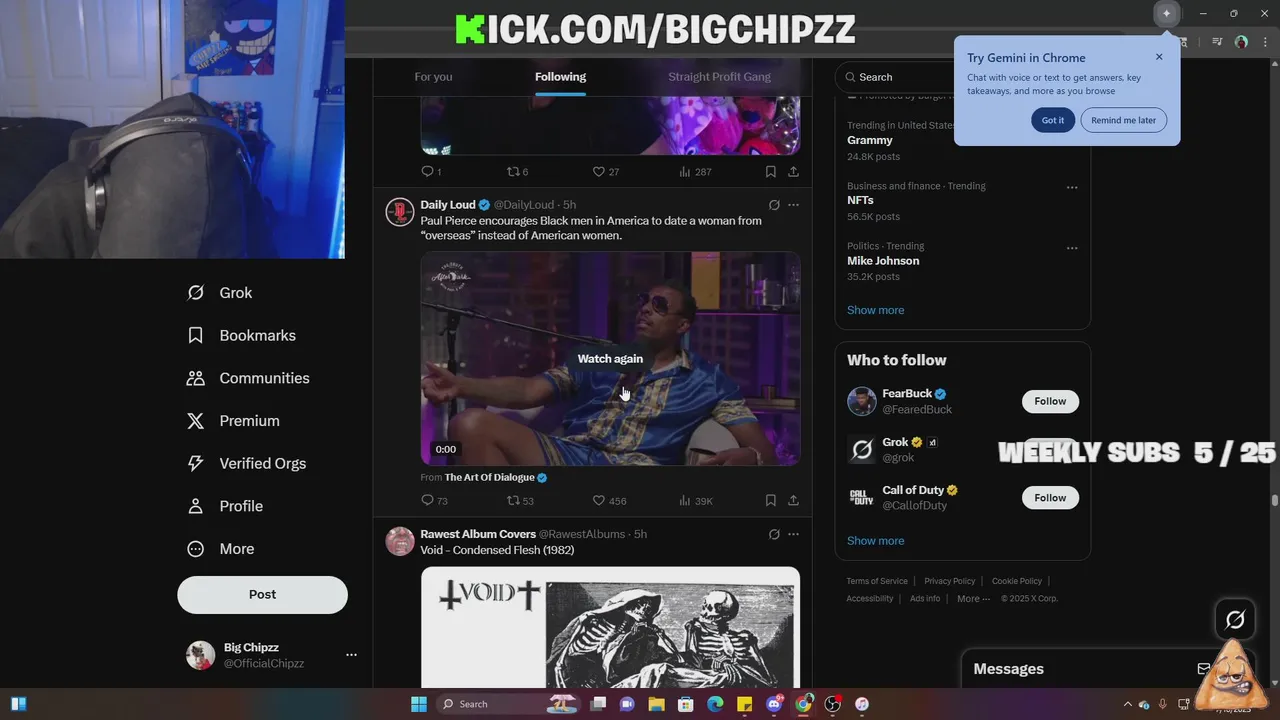Open Big Chipzz account options menu
This screenshot has width=1280, height=720.
coord(351,655)
